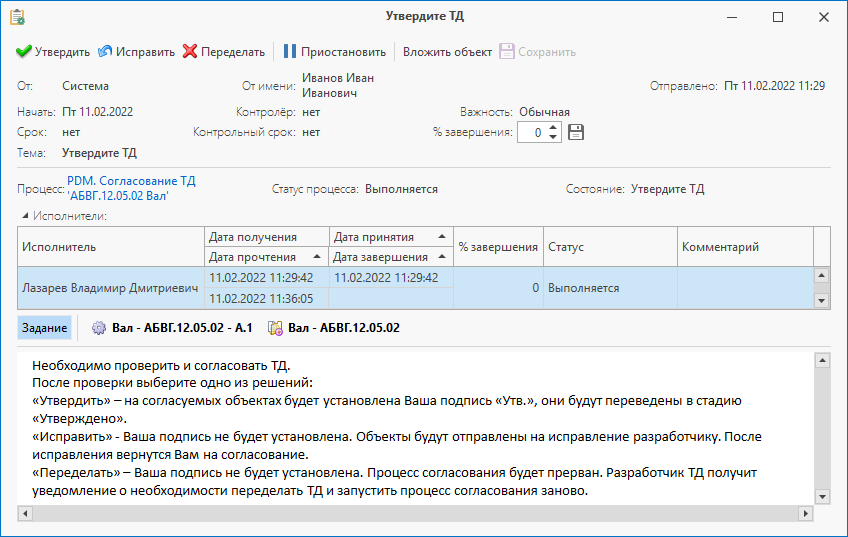Image resolution: width=848 pixels, height=537 pixels.
Task: Decrease % завершения with down spinner arrow
Action: coord(553,137)
